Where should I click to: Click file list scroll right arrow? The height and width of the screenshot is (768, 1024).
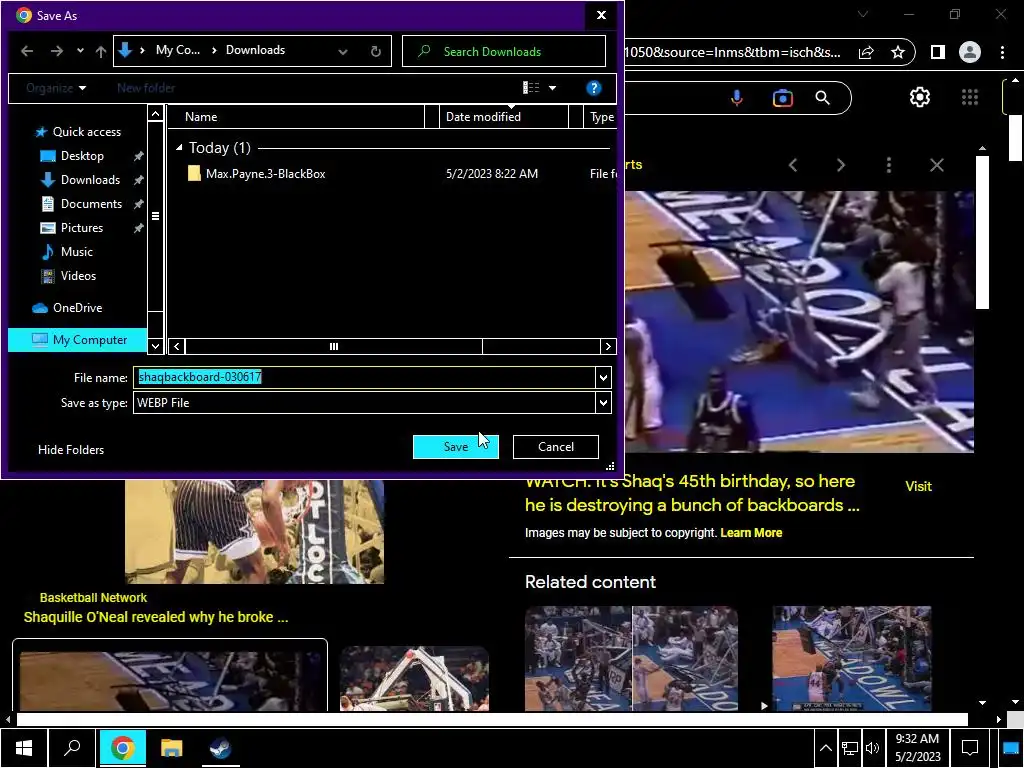[607, 347]
